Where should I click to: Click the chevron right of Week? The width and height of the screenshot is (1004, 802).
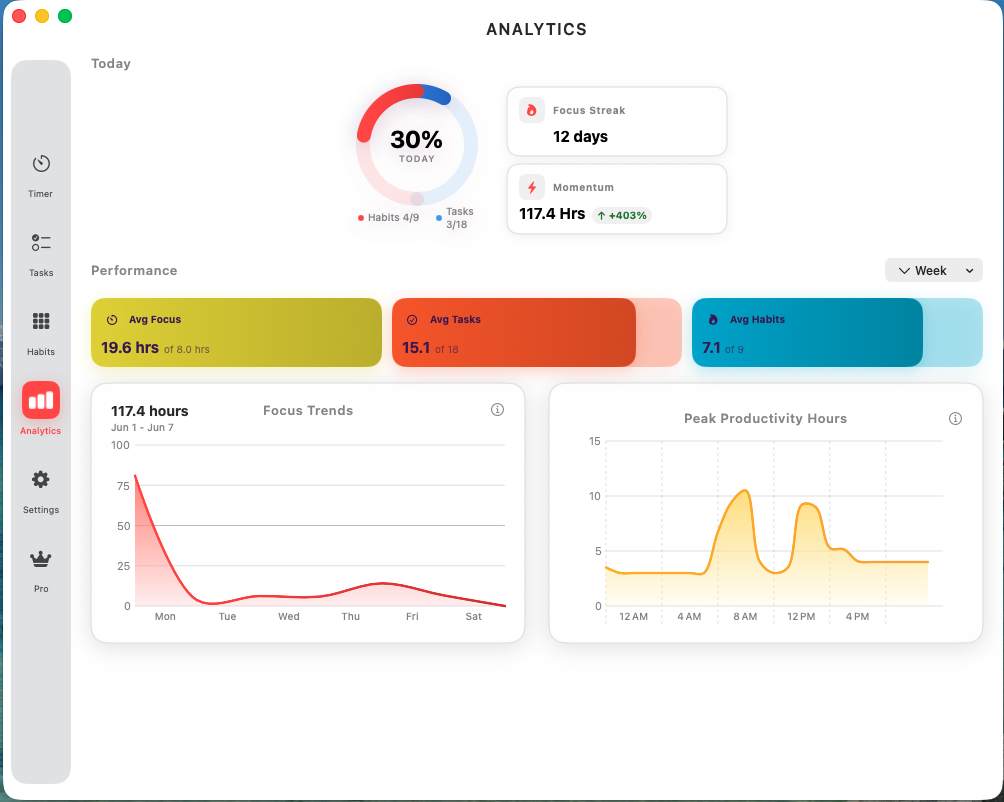[969, 271]
